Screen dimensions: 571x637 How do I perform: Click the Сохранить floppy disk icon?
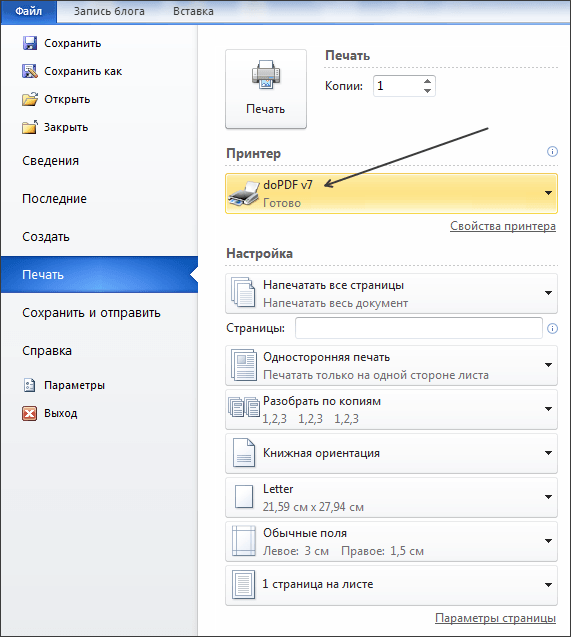pos(30,43)
